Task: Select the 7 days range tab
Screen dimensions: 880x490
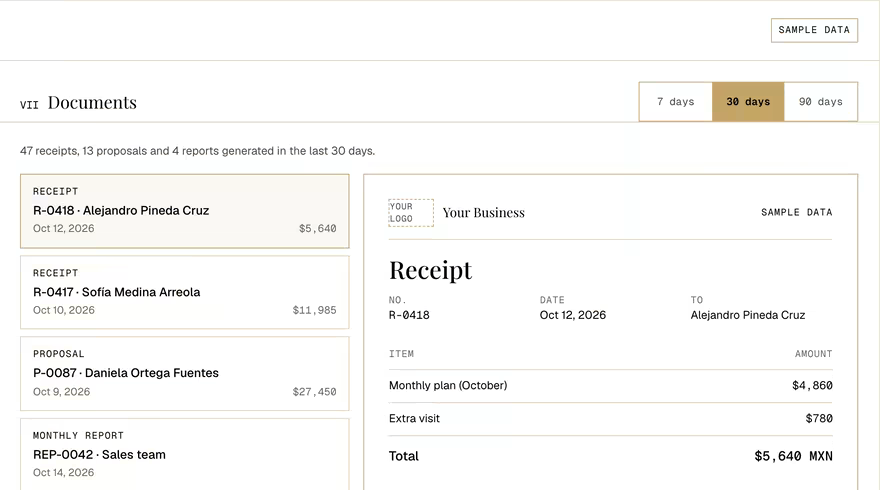Action: click(x=676, y=102)
